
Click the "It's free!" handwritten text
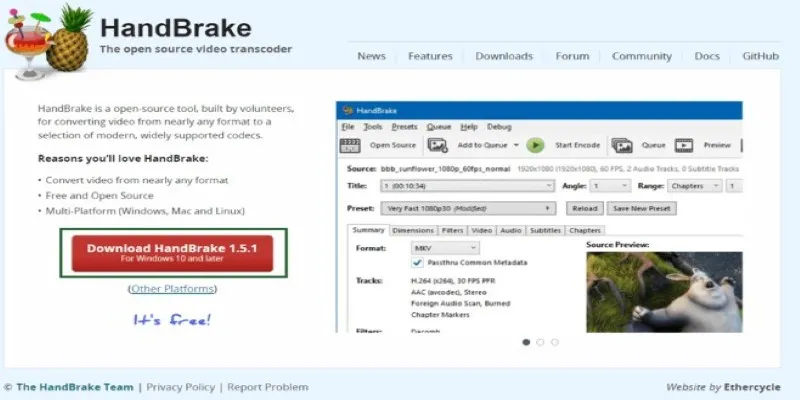[172, 320]
